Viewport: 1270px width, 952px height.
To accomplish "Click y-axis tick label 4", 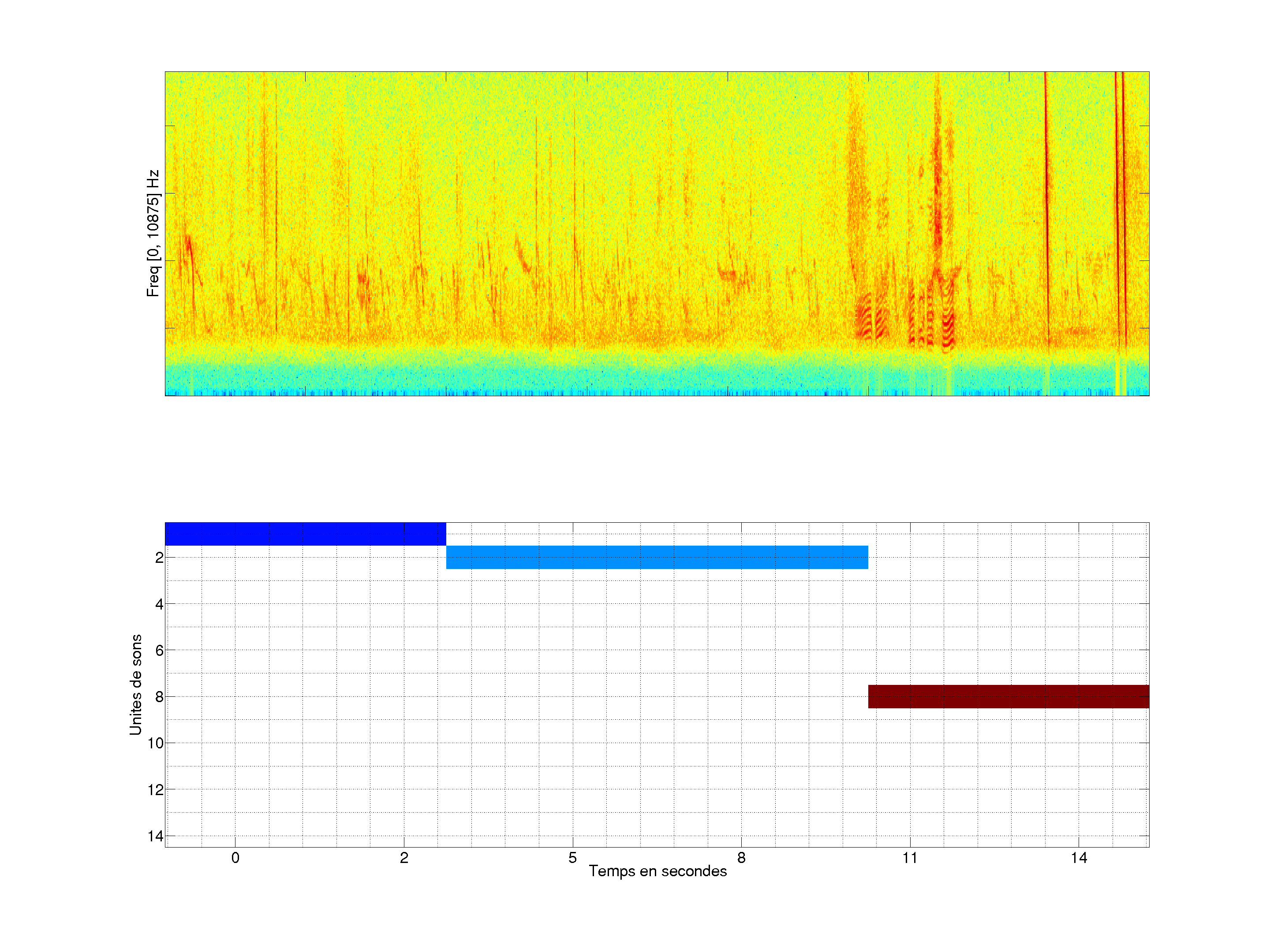I will pos(159,604).
